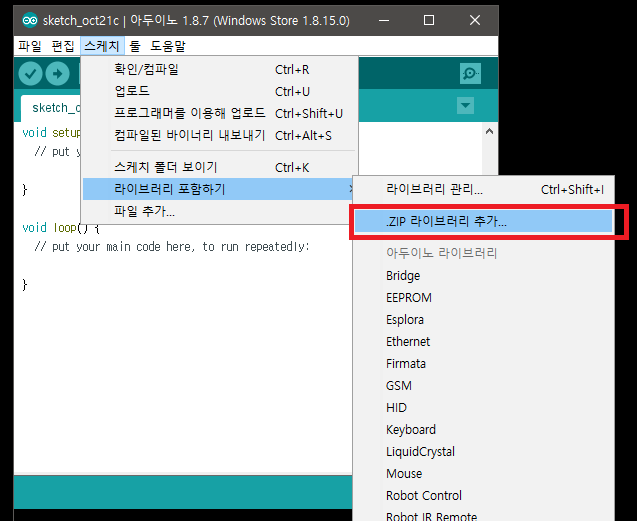
Task: Open the tab dropdown arrow button
Action: coord(465,106)
